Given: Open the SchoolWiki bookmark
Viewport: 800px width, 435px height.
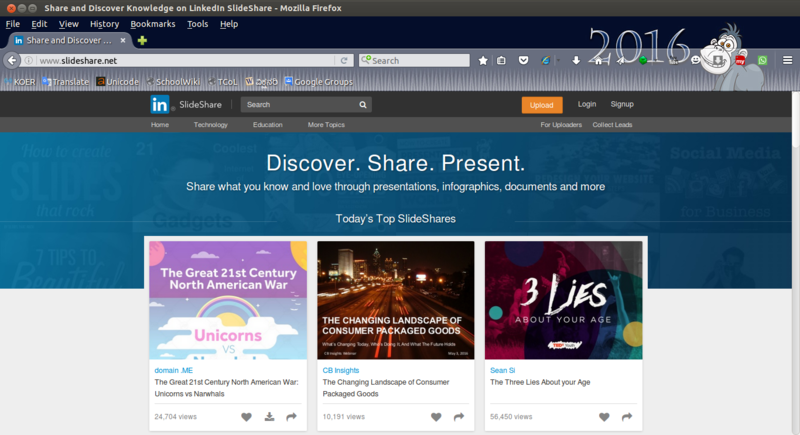Looking at the screenshot, I should pyautogui.click(x=173, y=82).
